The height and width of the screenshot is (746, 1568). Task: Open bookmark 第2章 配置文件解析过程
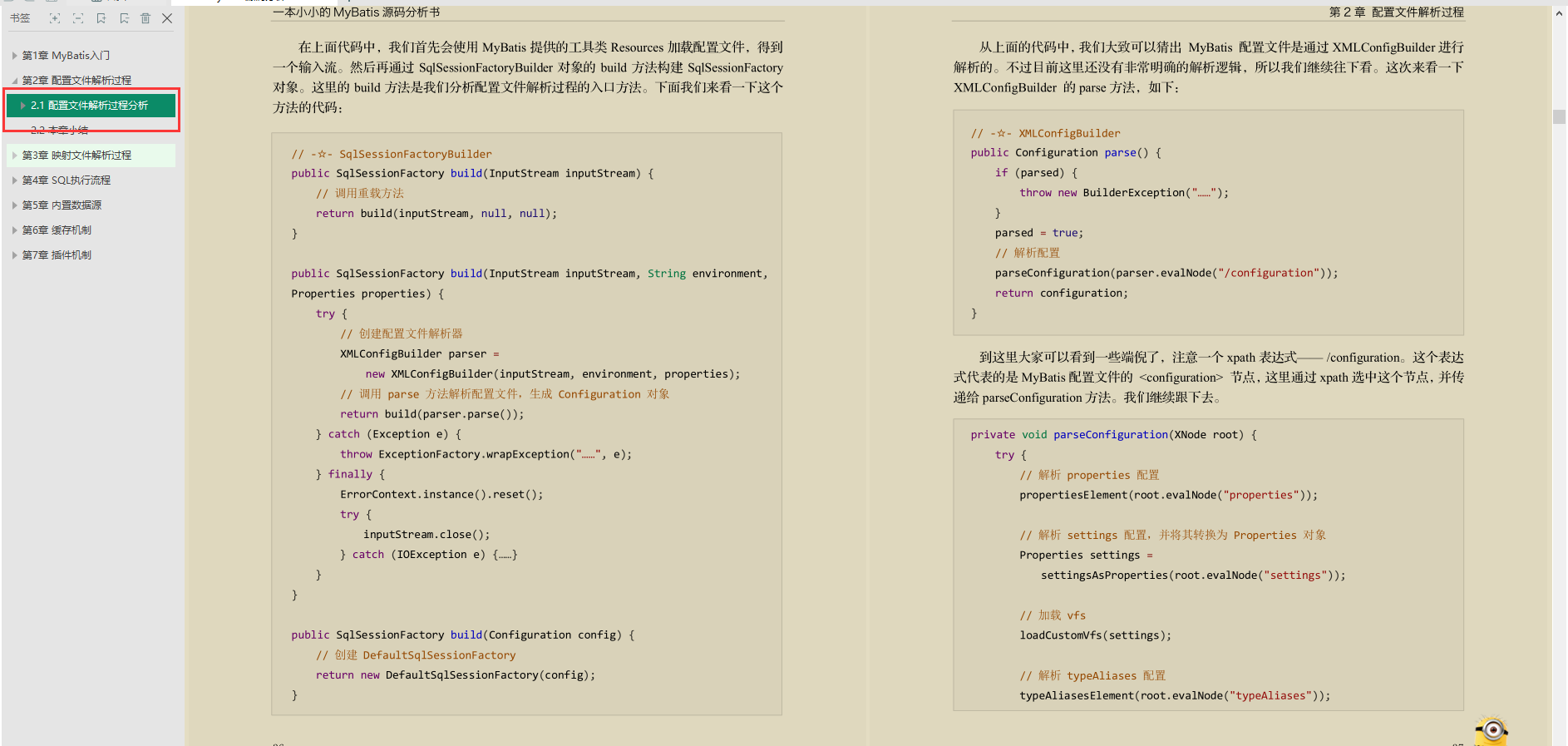(x=76, y=81)
